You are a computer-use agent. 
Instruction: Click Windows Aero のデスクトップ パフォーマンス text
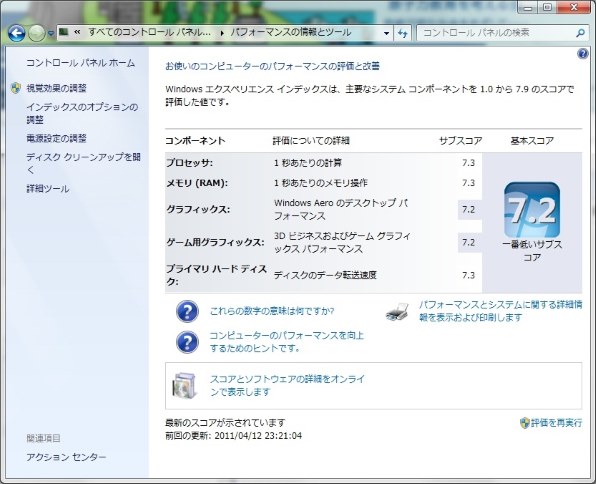[x=341, y=209]
